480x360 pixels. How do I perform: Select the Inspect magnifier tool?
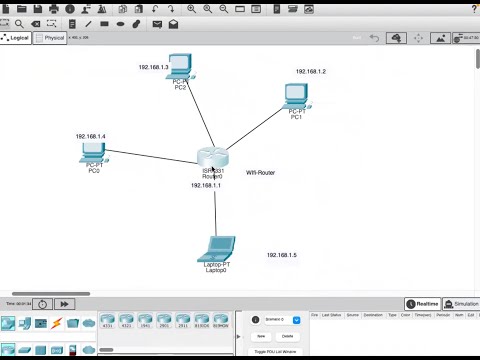(19, 24)
